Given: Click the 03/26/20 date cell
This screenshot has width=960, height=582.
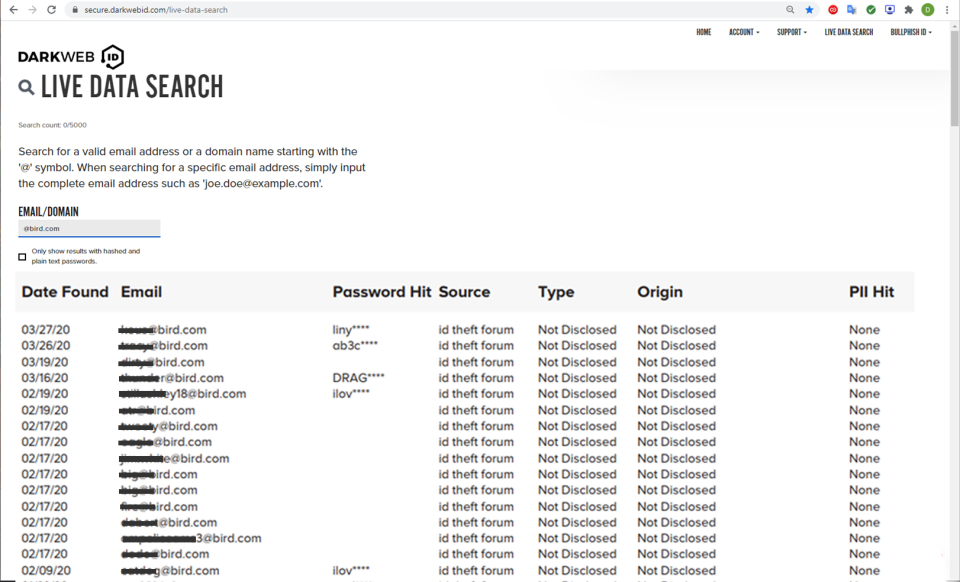Looking at the screenshot, I should [x=45, y=346].
